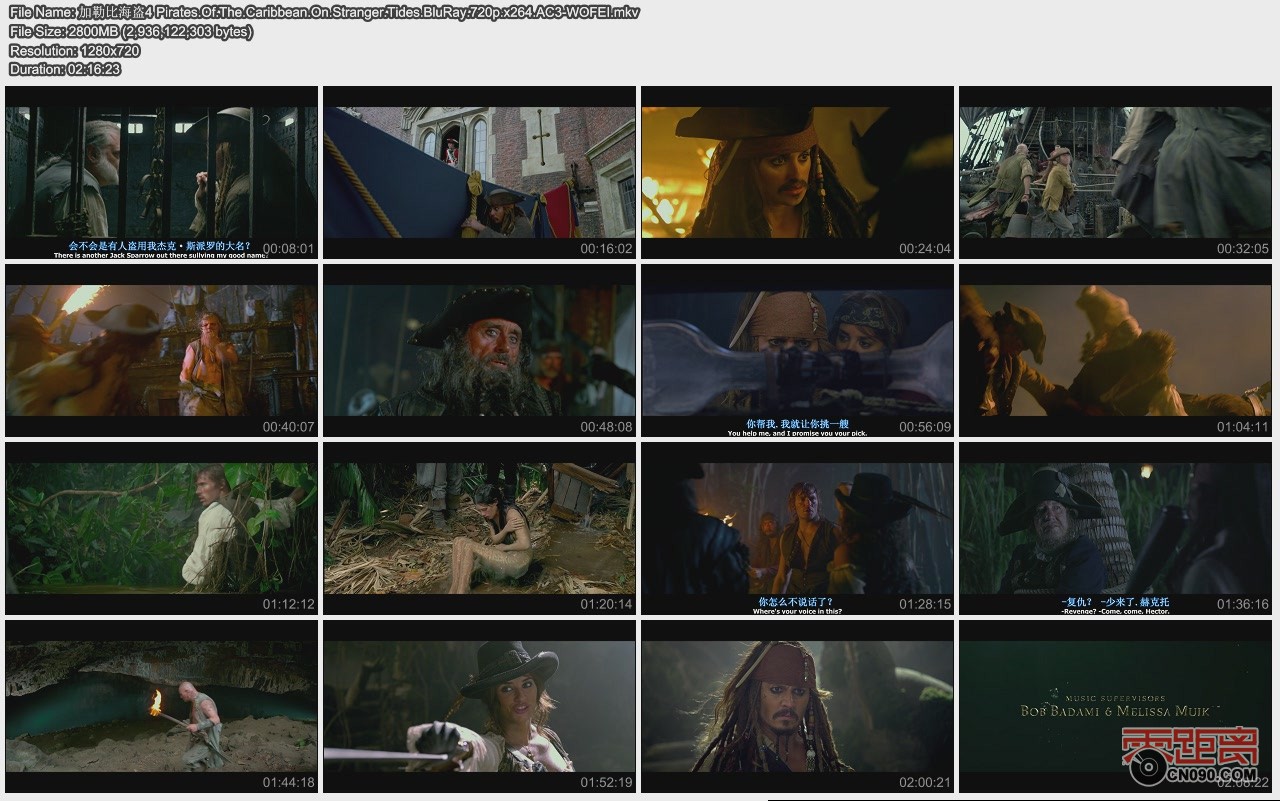Click the Resolution 1280x720 line
1280x801 pixels.
coord(74,50)
